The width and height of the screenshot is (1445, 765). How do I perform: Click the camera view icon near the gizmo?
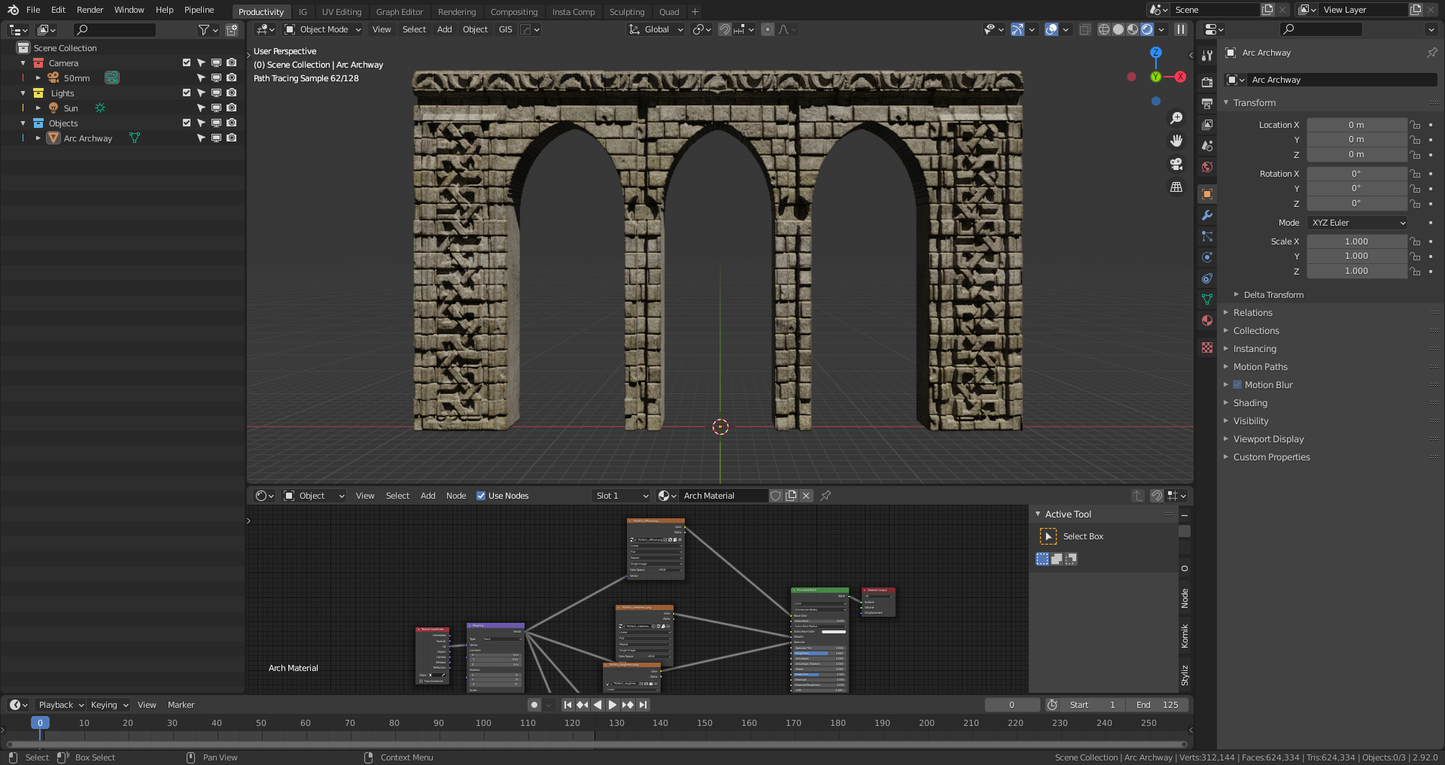click(x=1176, y=164)
